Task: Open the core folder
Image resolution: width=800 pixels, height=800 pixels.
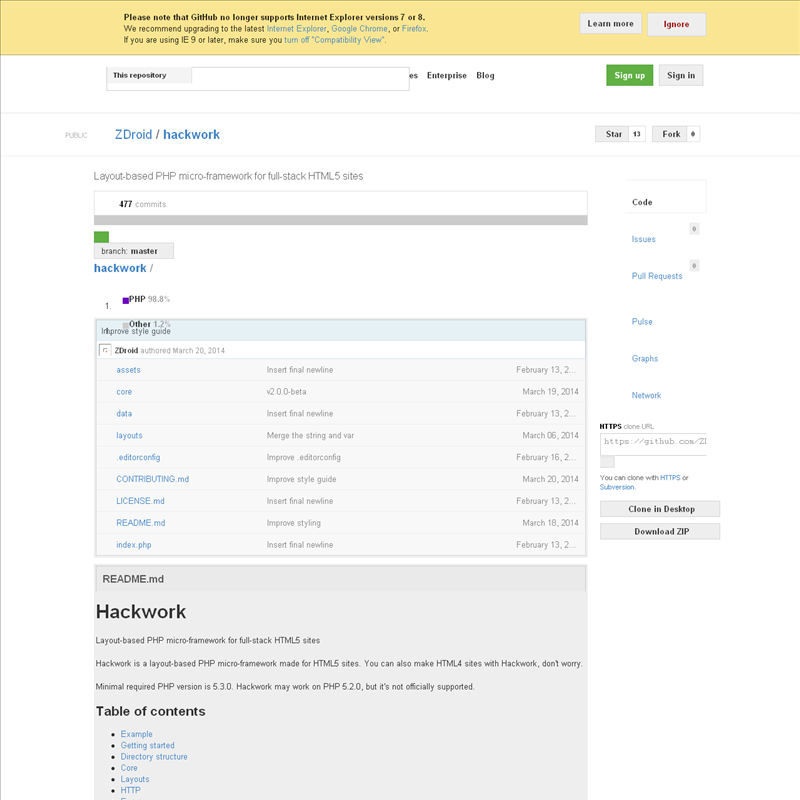Action: click(124, 392)
